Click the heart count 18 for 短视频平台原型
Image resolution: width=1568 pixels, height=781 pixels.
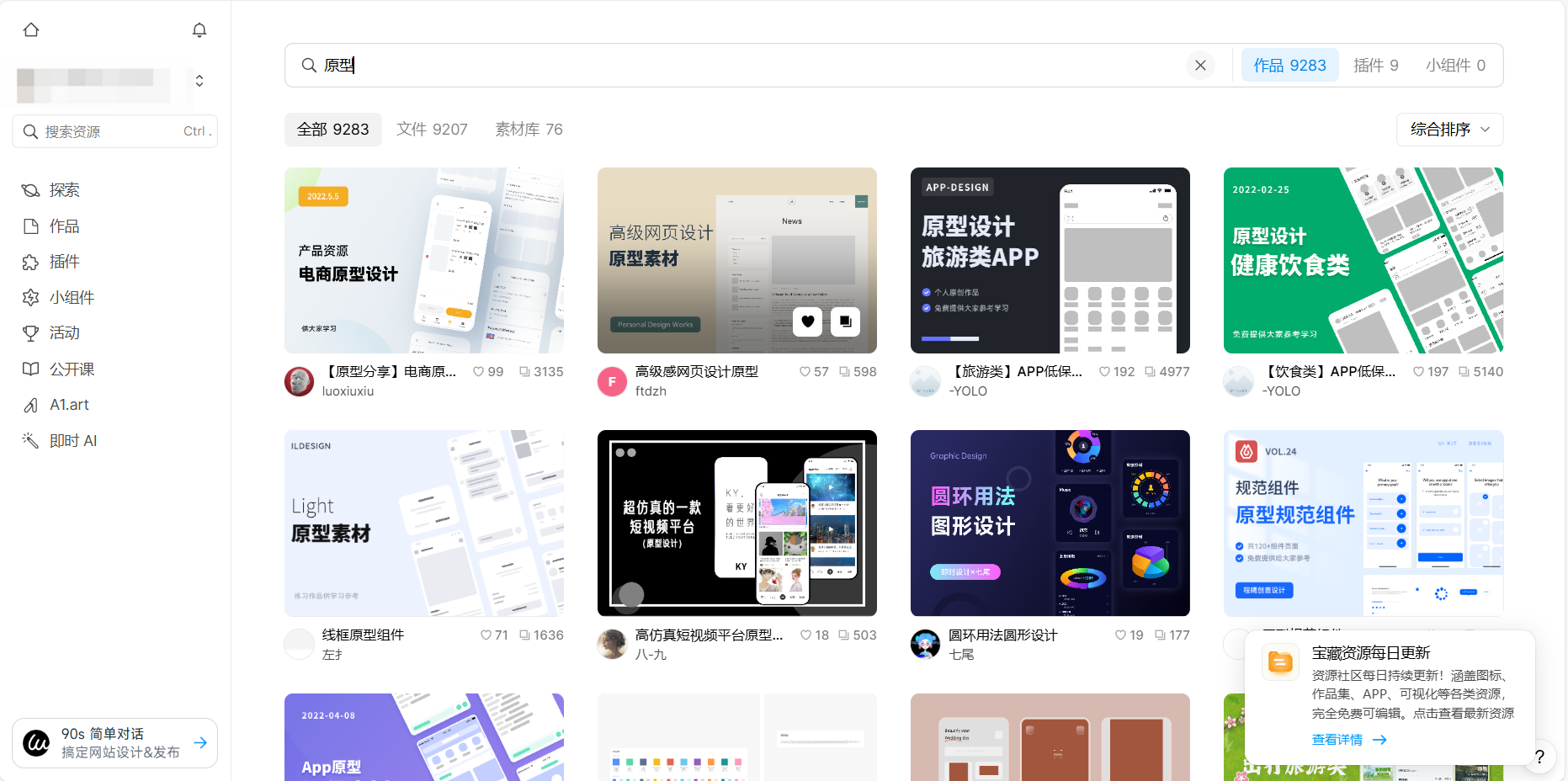click(x=815, y=635)
